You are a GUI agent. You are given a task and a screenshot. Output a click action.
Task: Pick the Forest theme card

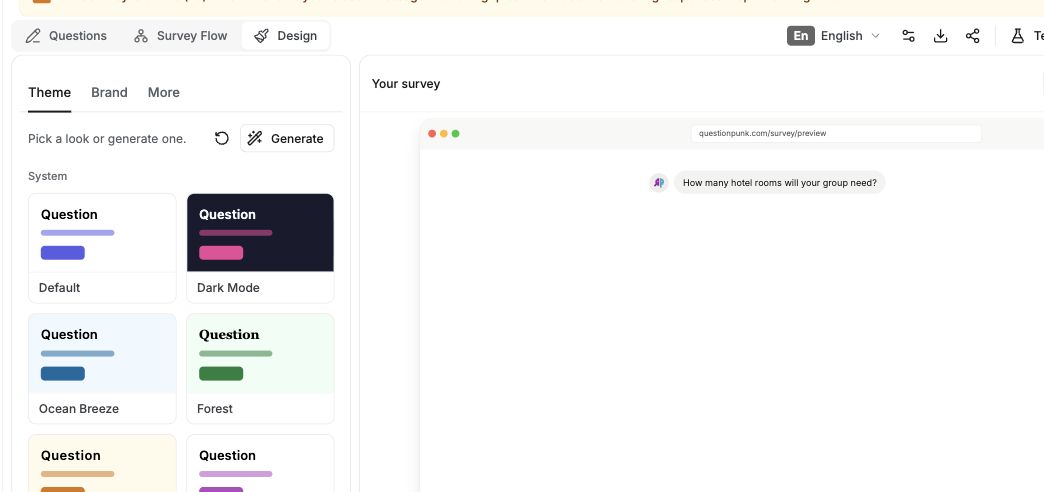click(260, 369)
